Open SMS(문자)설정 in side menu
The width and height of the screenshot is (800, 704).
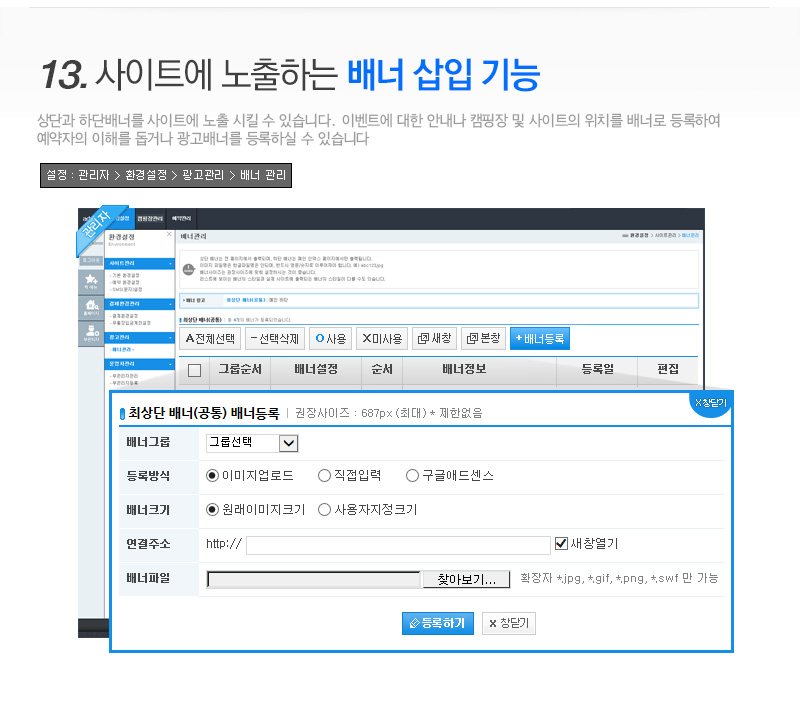126,289
